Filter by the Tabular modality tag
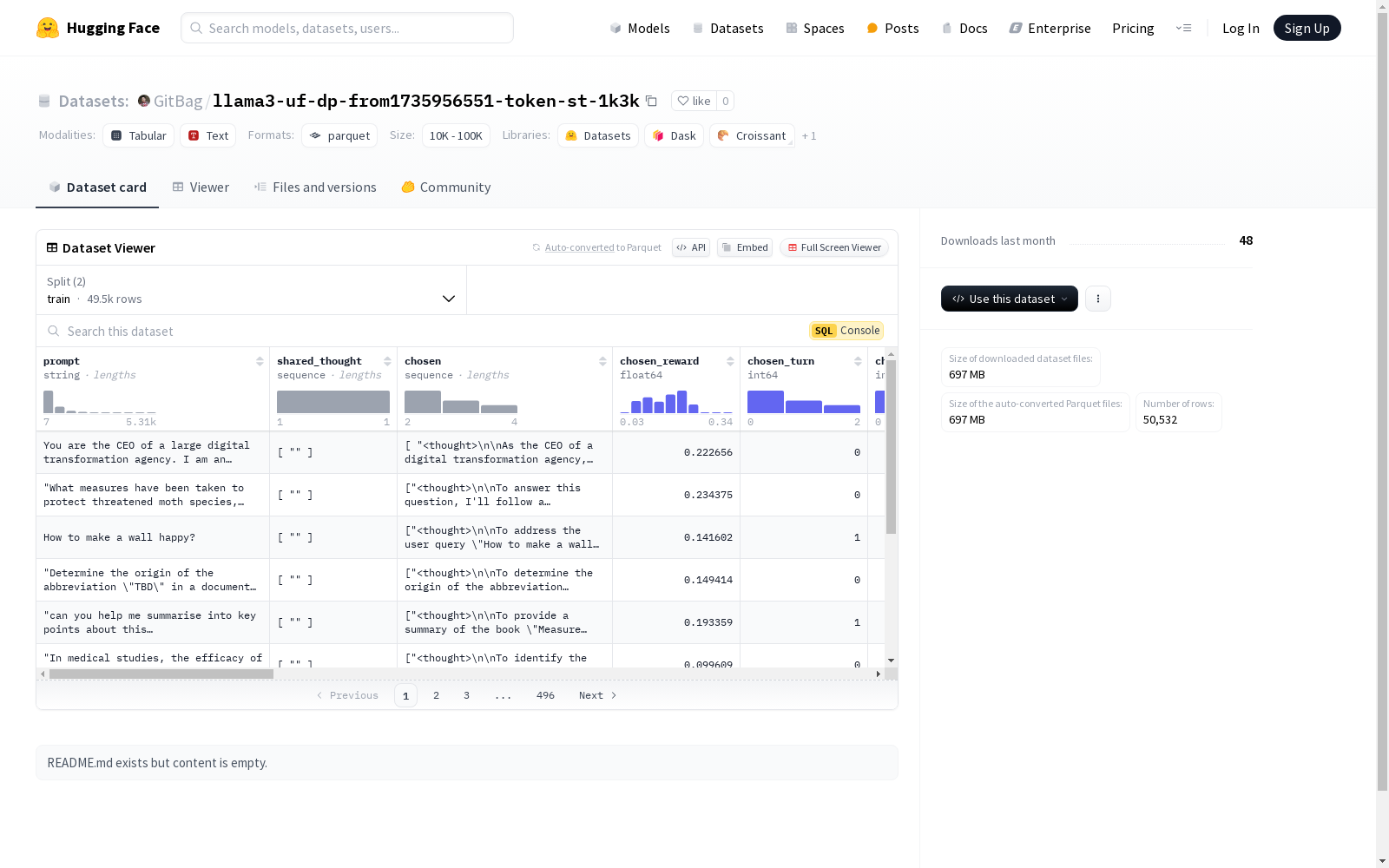 tap(139, 135)
